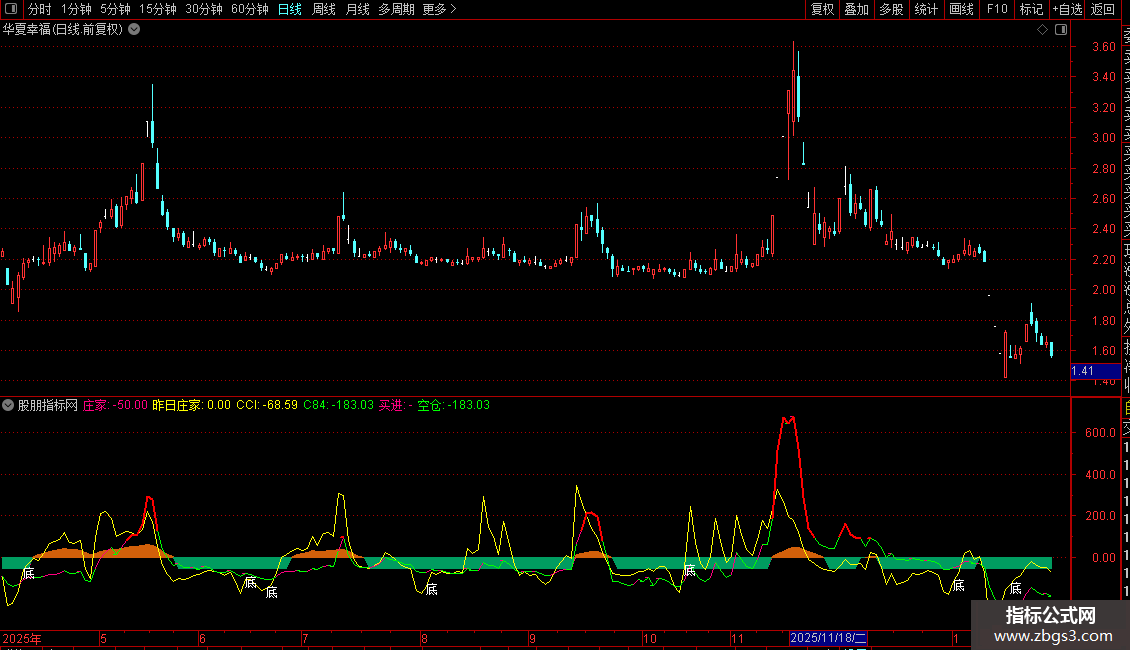Click the C84: -183.03 value
The width and height of the screenshot is (1130, 650).
click(x=339, y=405)
